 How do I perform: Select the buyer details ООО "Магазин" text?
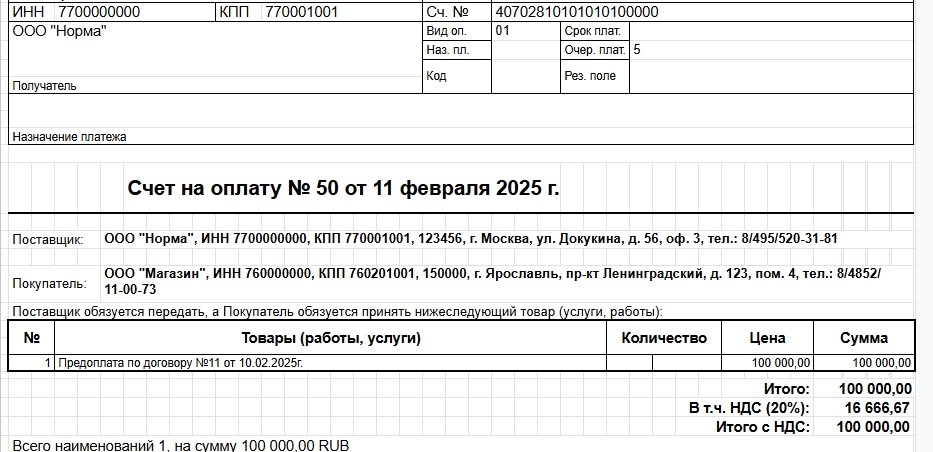click(490, 281)
